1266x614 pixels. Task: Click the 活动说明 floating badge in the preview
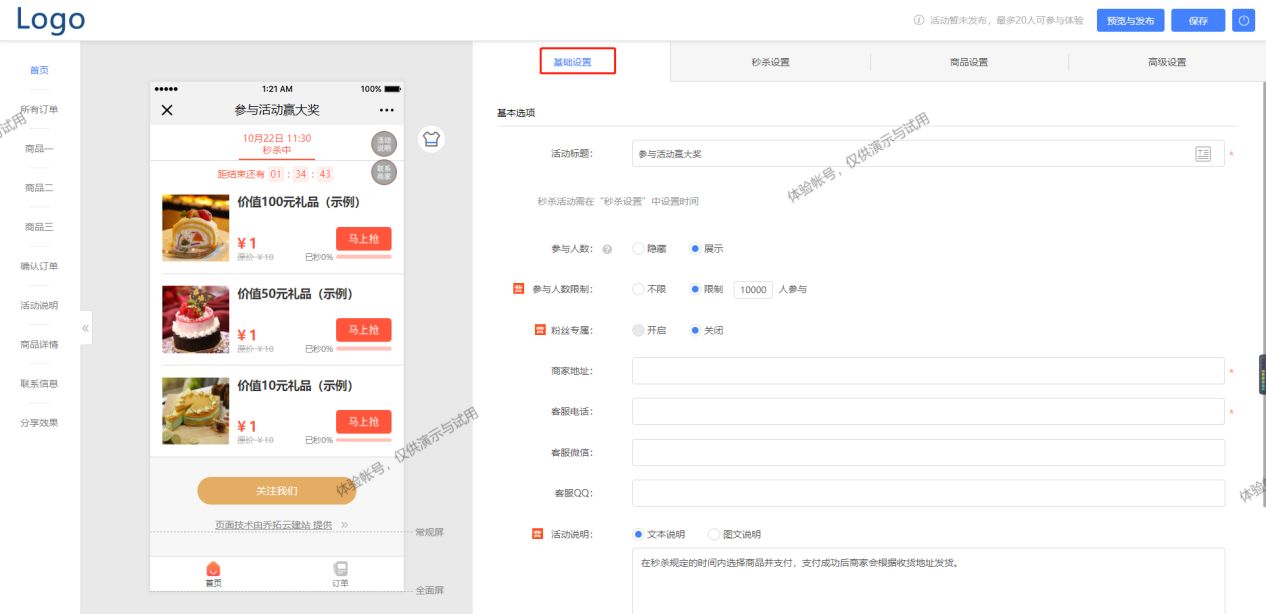point(385,144)
